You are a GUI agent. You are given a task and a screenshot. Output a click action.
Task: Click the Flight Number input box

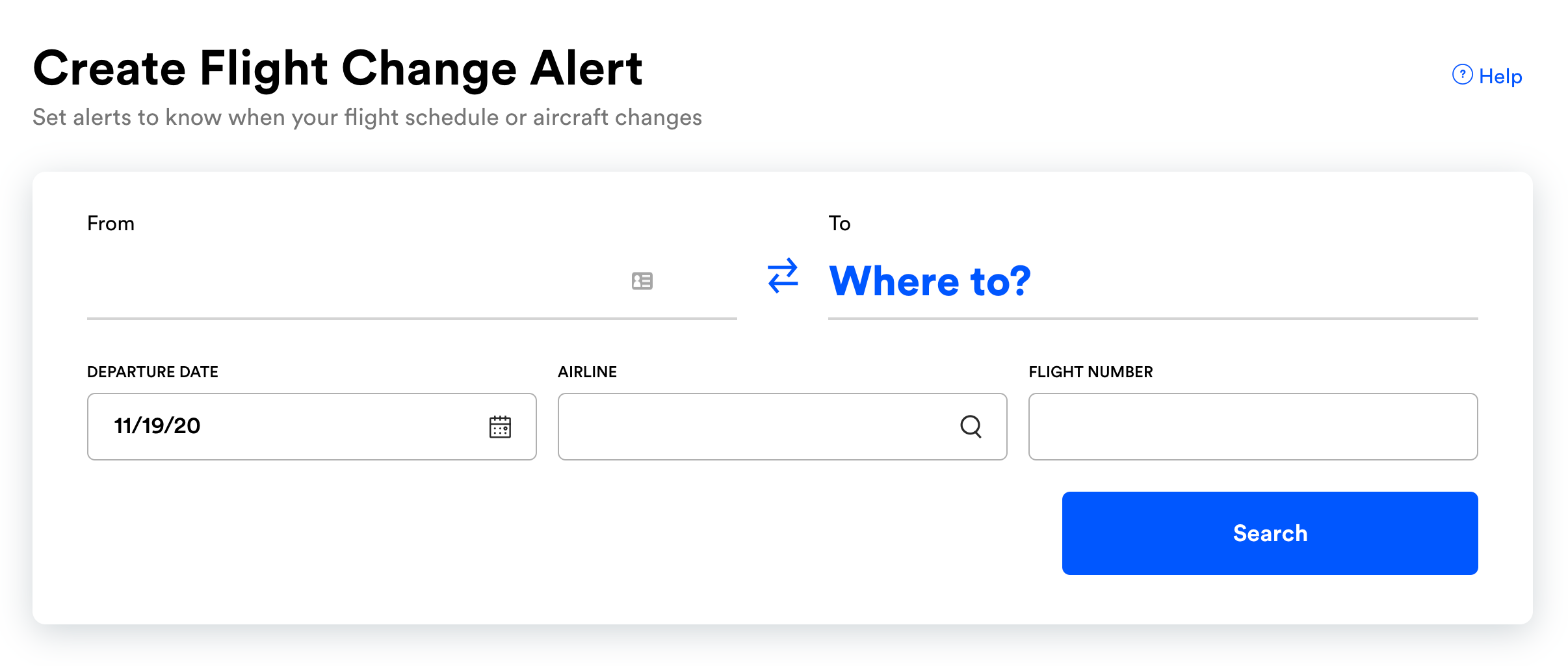1253,427
